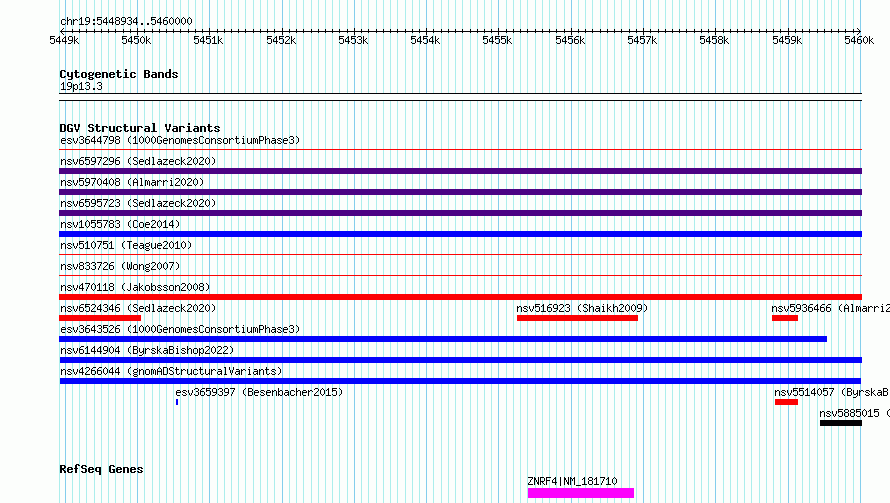The width and height of the screenshot is (890, 503).
Task: Click the small red nsv5936466 bar
Action: 785,318
